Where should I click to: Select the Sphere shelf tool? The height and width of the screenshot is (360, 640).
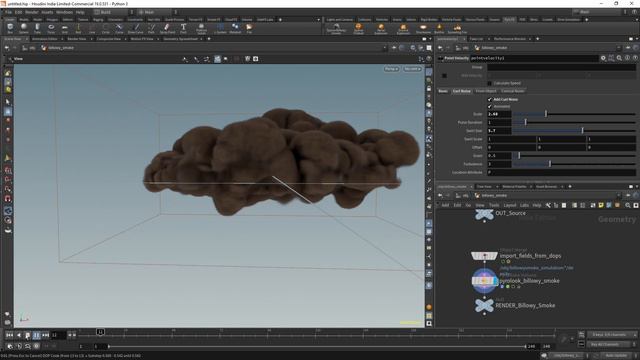tap(24, 28)
